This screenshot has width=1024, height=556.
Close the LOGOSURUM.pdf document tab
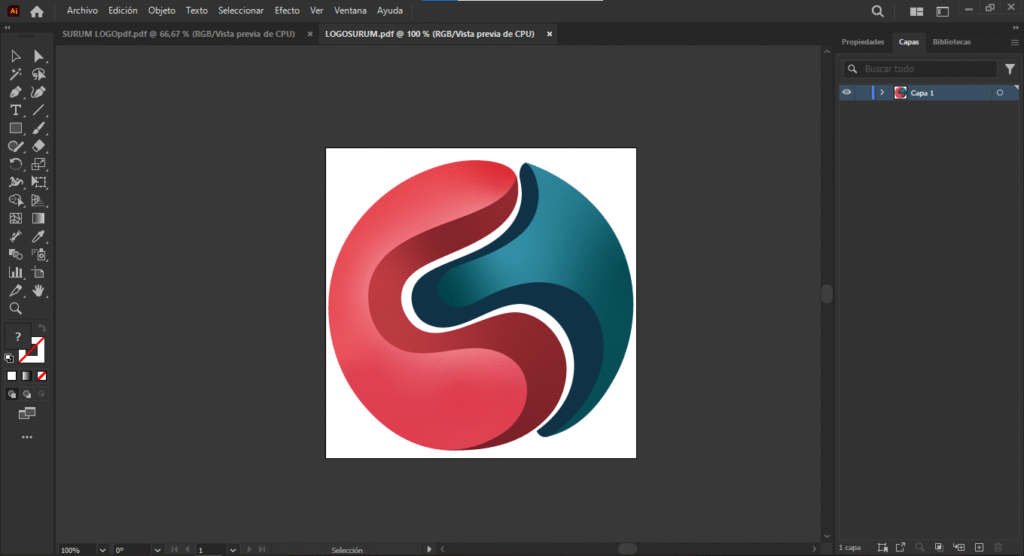tap(549, 34)
